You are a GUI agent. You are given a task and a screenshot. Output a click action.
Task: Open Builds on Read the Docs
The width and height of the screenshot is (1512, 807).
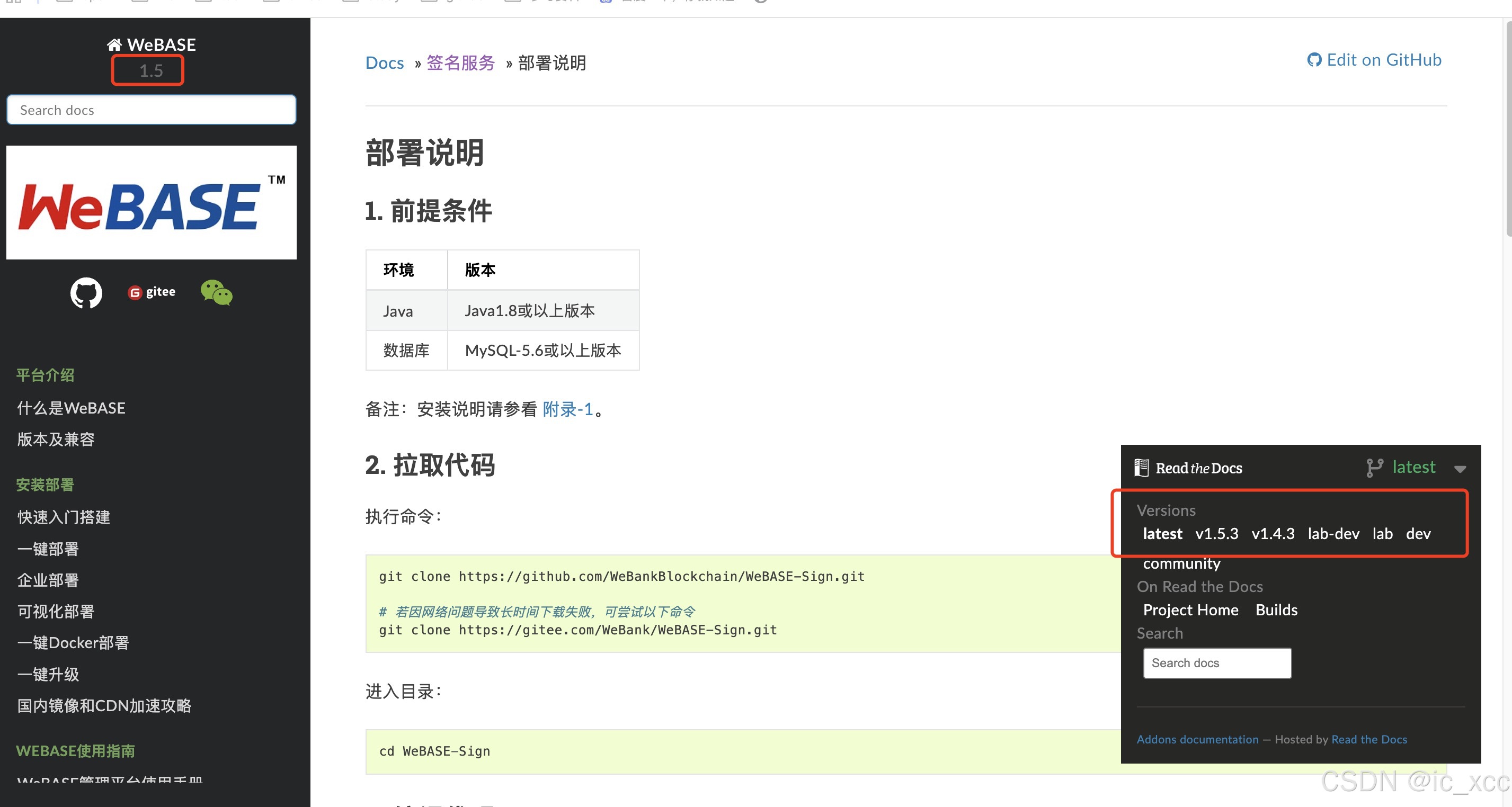point(1276,610)
